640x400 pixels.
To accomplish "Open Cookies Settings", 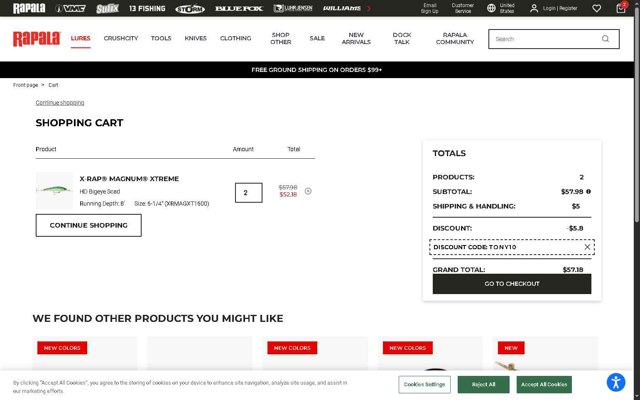I will 424,384.
